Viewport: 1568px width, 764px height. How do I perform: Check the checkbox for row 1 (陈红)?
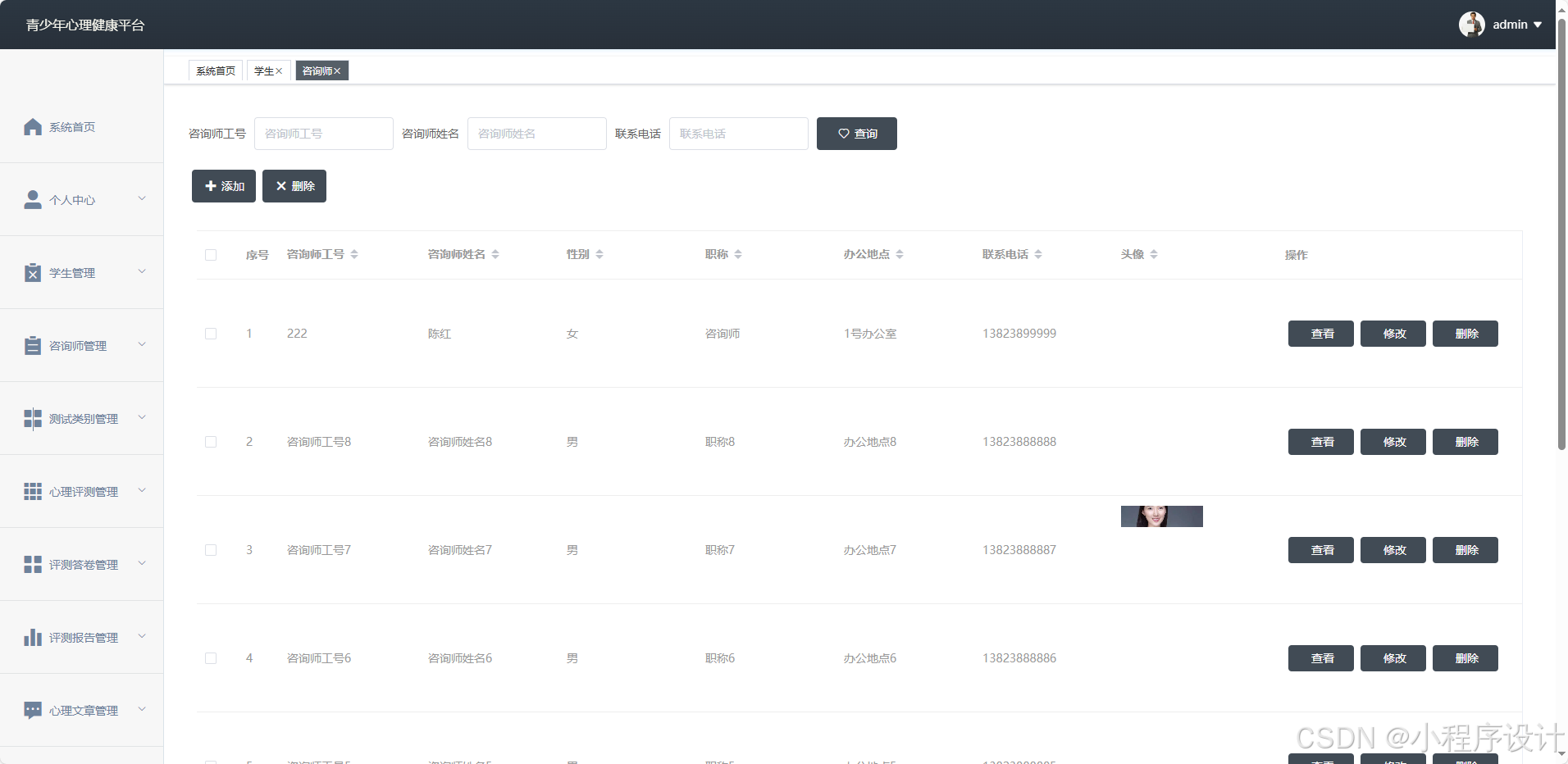pyautogui.click(x=211, y=334)
